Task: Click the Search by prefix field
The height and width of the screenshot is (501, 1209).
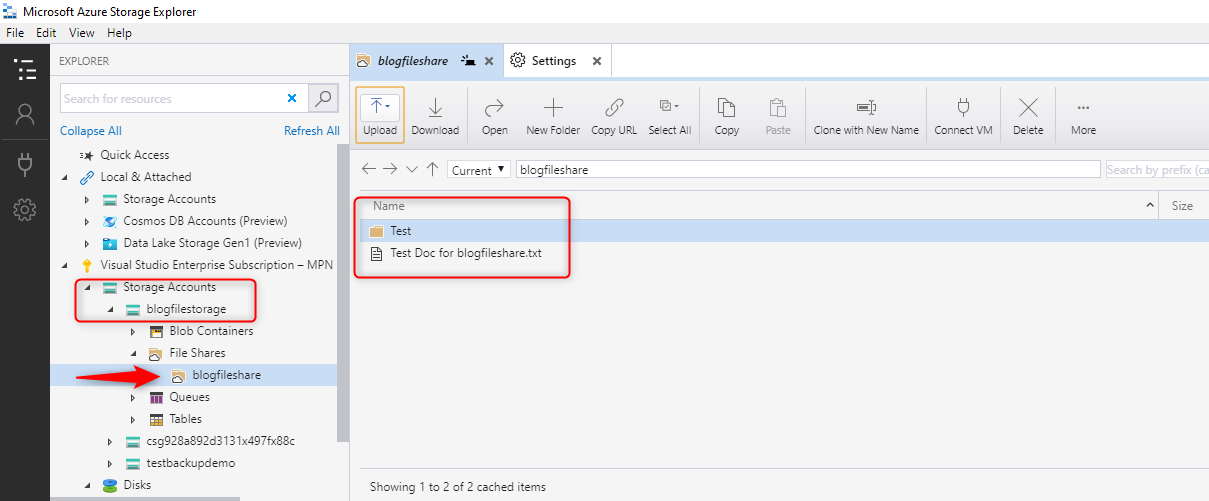Action: click(x=1156, y=170)
